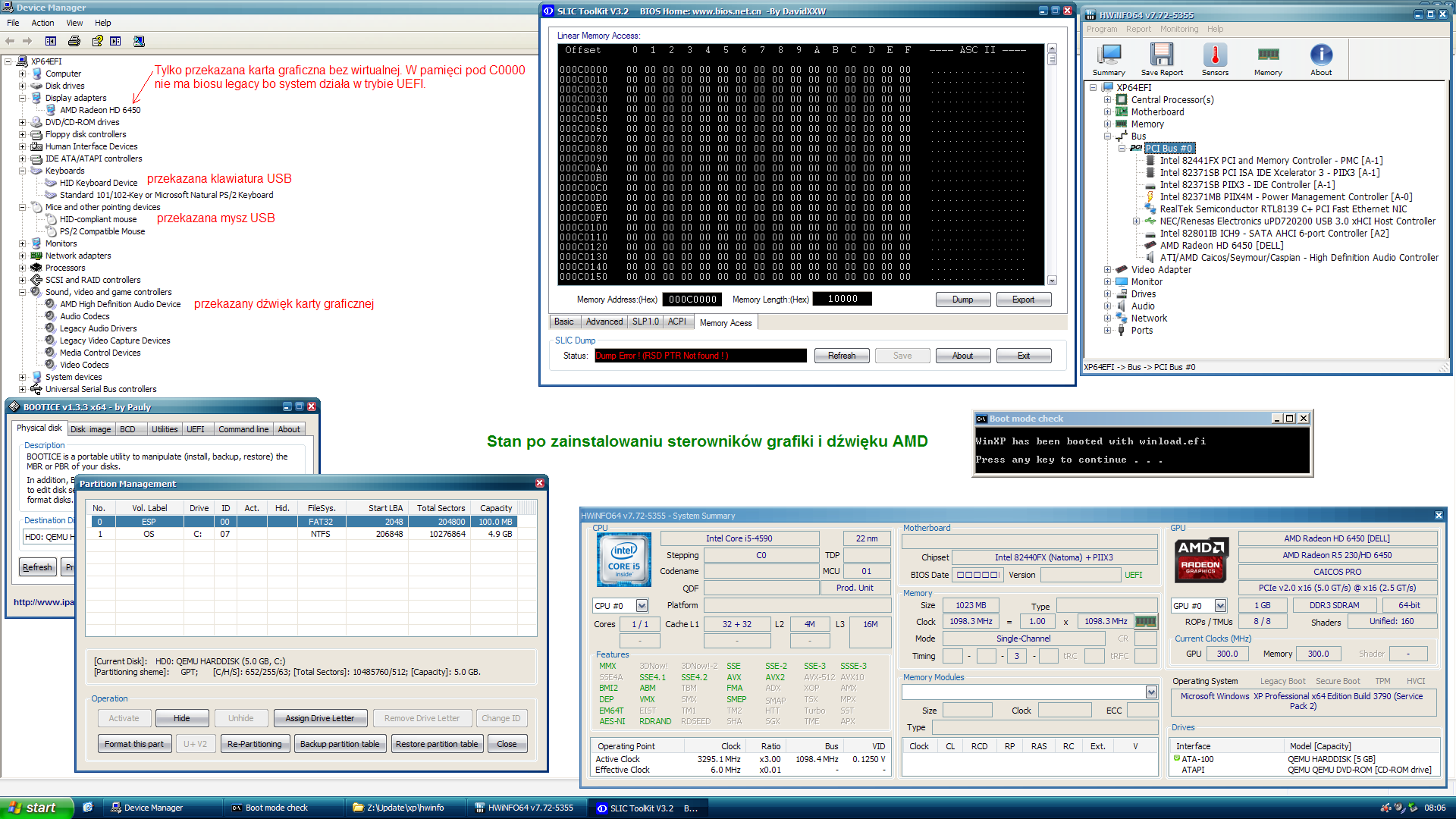
Task: Click the Format this part button
Action: point(134,744)
